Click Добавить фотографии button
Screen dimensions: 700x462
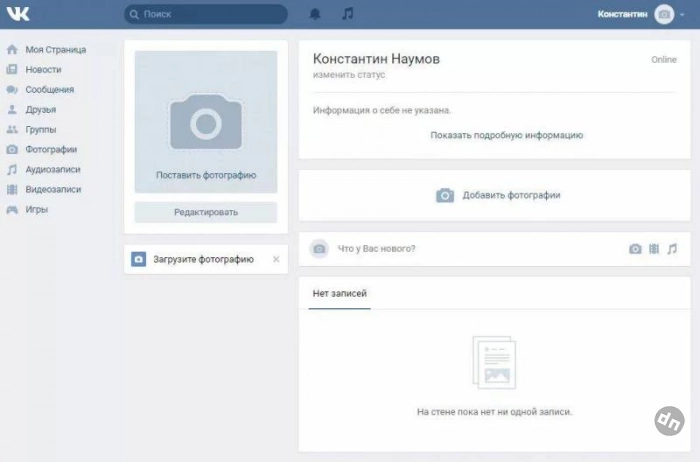498,195
